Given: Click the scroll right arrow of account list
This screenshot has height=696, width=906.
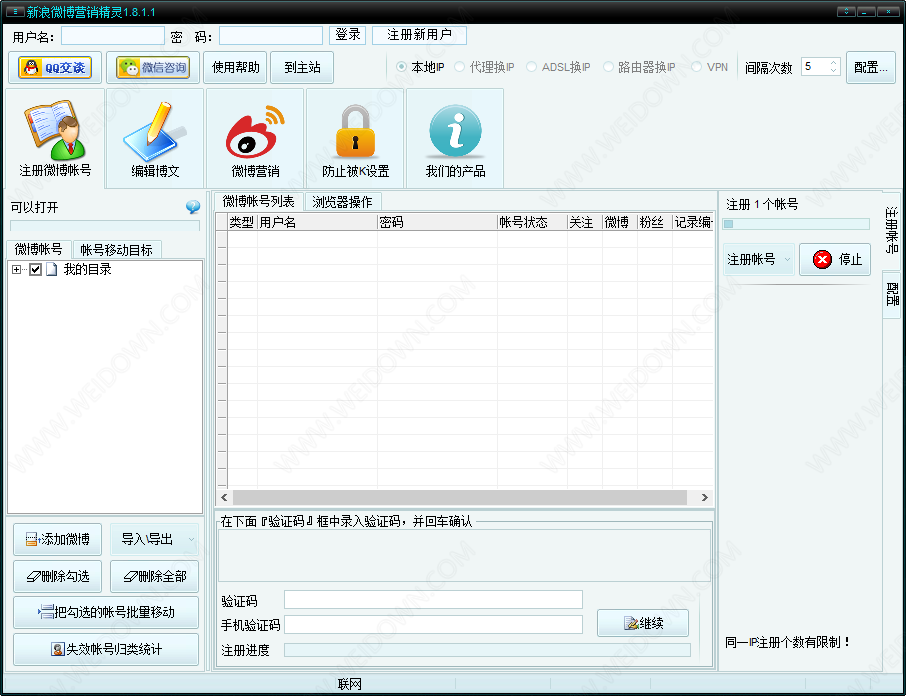Looking at the screenshot, I should coord(704,497).
